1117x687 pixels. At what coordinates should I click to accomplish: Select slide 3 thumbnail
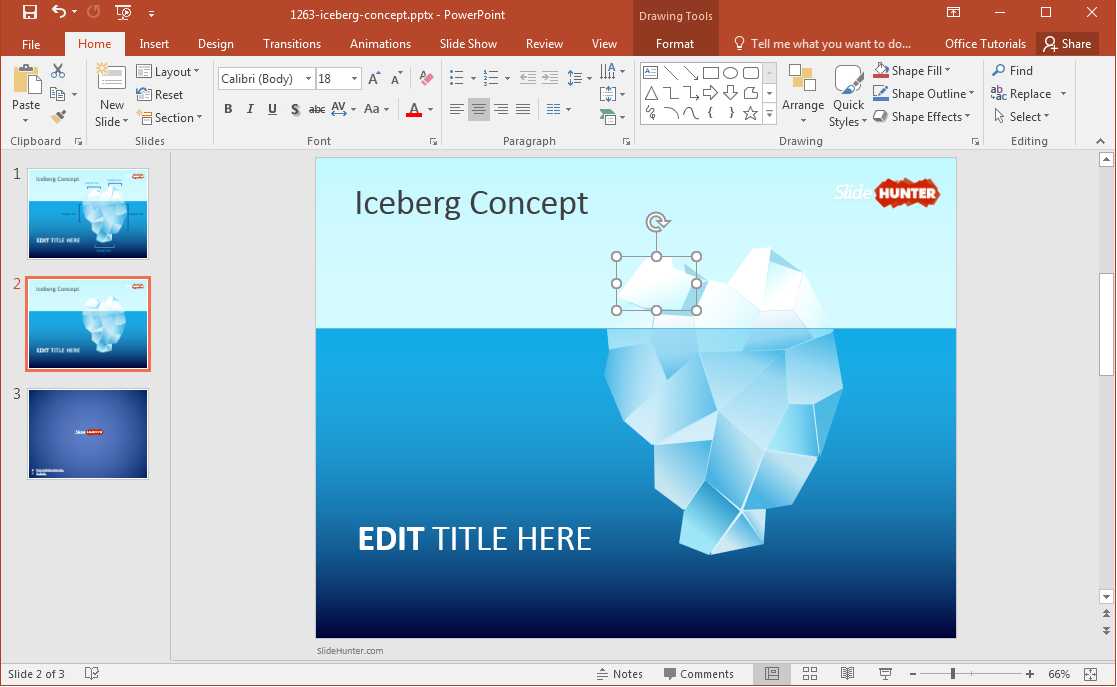coord(88,433)
